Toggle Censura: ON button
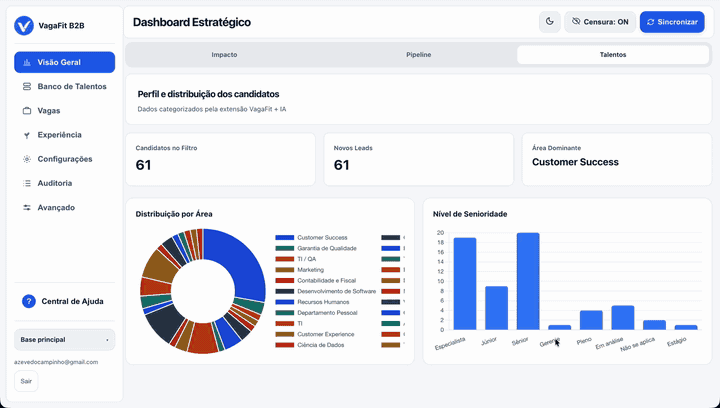The height and width of the screenshot is (408, 720). [600, 22]
